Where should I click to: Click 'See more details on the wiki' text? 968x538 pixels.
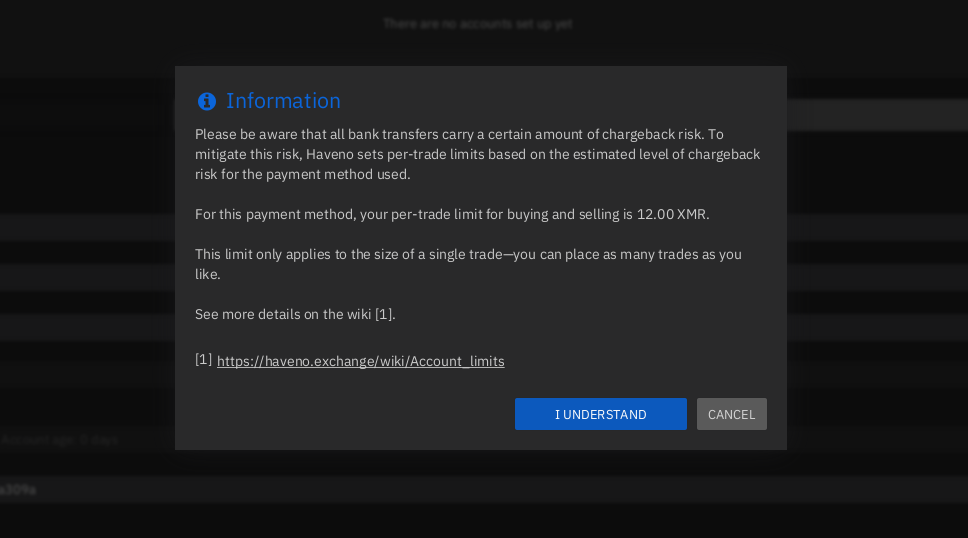(283, 314)
